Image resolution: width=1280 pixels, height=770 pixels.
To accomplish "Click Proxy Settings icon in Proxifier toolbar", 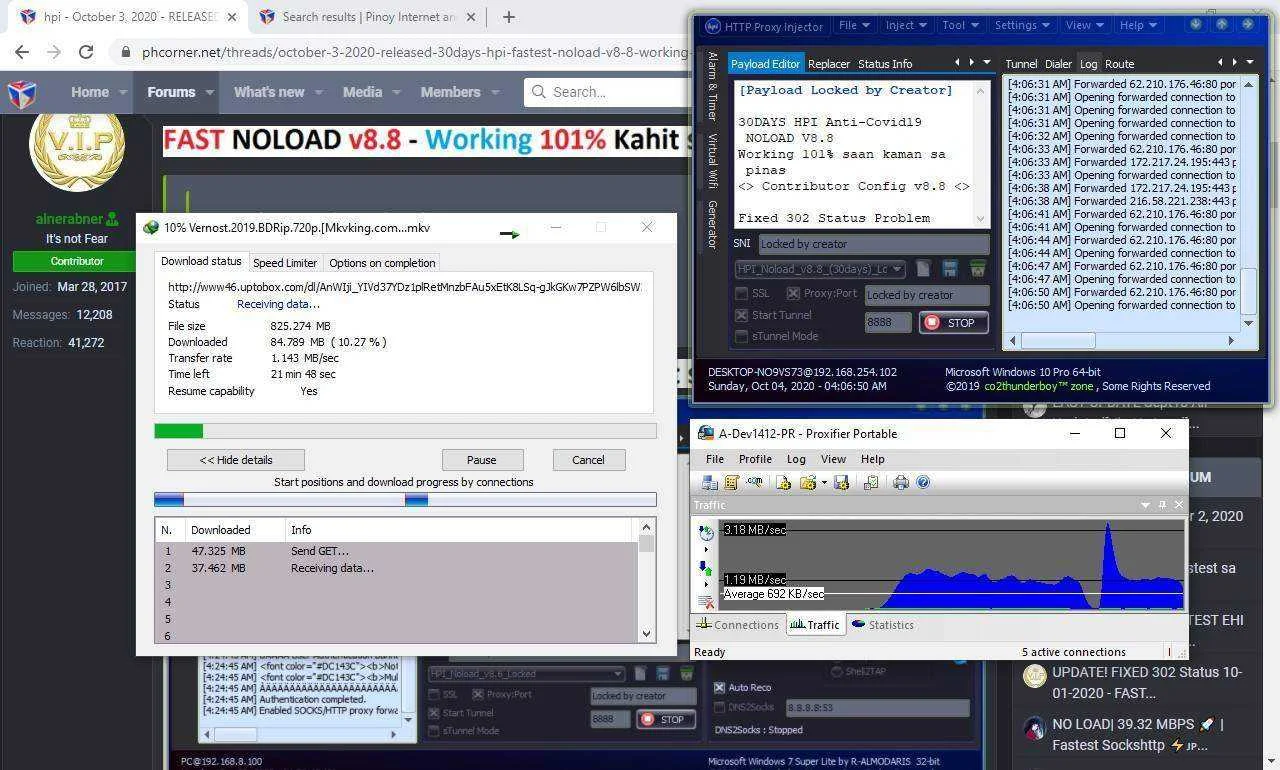I will click(x=710, y=482).
